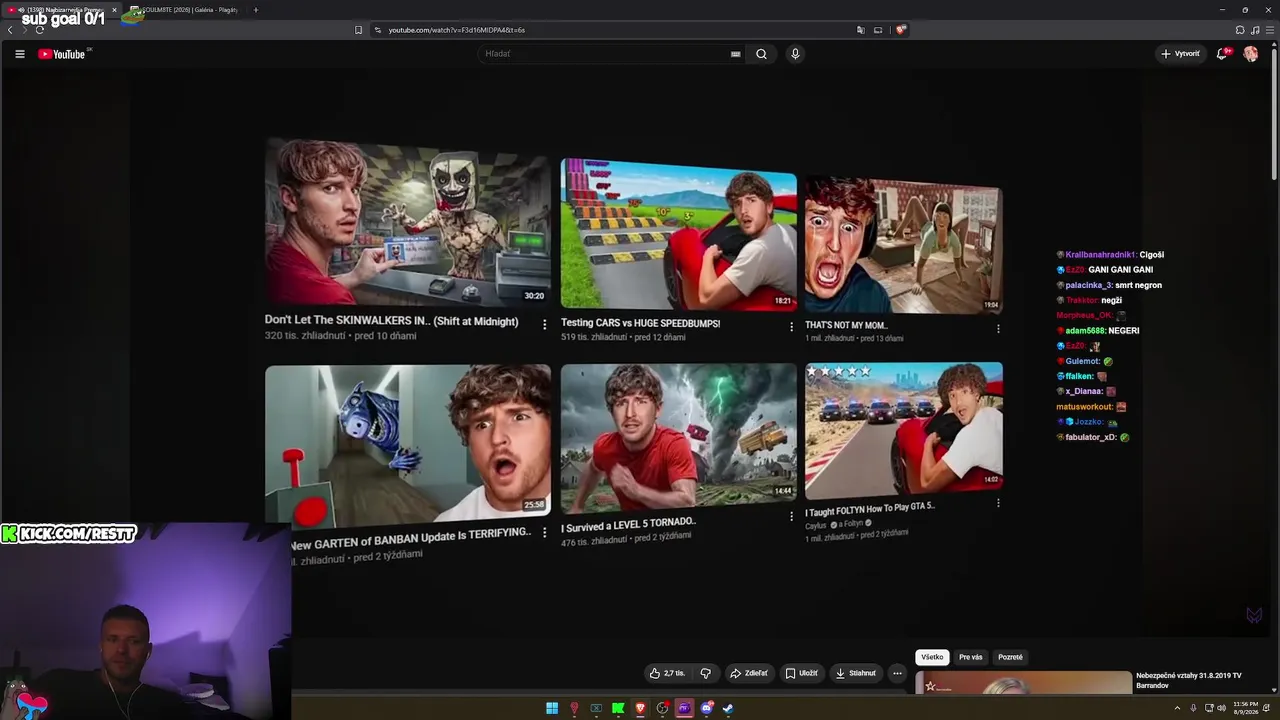Open the taskbar clock showing 11:56 PM

(x=1246, y=708)
